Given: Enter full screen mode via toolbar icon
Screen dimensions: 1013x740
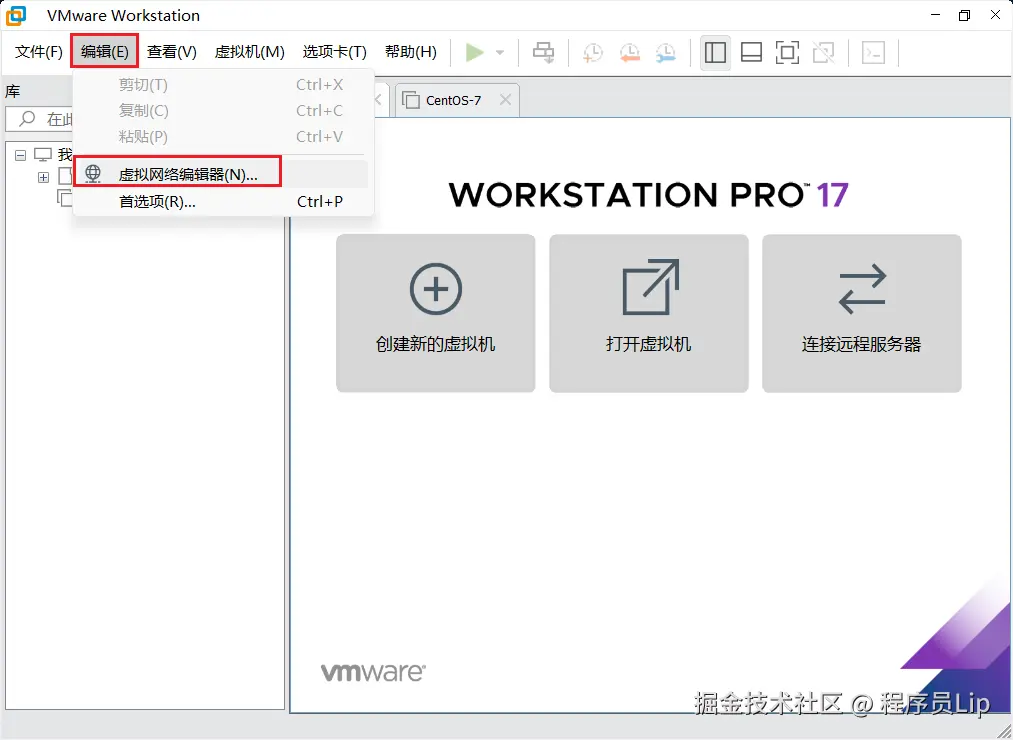Looking at the screenshot, I should 787,52.
